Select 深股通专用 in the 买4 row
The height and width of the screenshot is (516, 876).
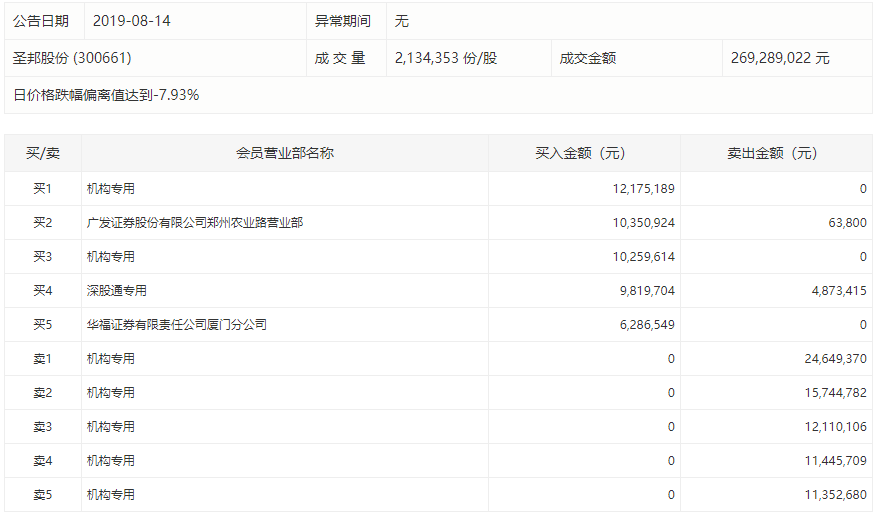[117, 290]
